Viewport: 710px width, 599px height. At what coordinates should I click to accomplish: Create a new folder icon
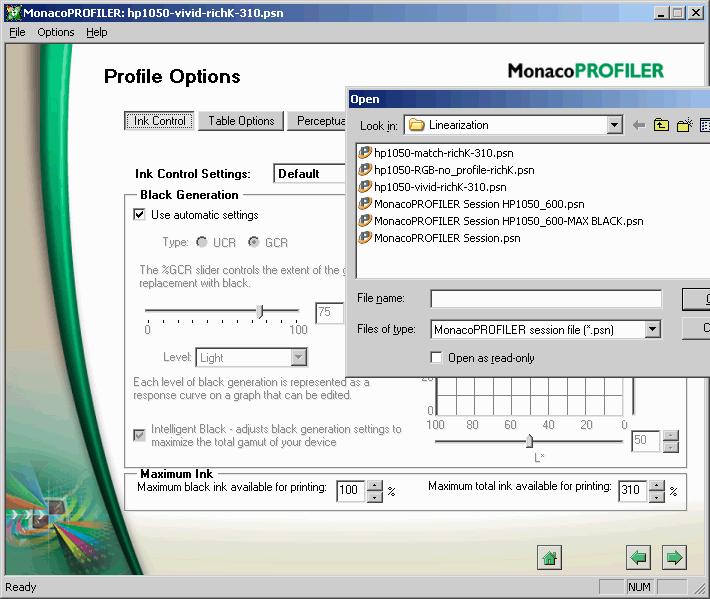(x=685, y=125)
